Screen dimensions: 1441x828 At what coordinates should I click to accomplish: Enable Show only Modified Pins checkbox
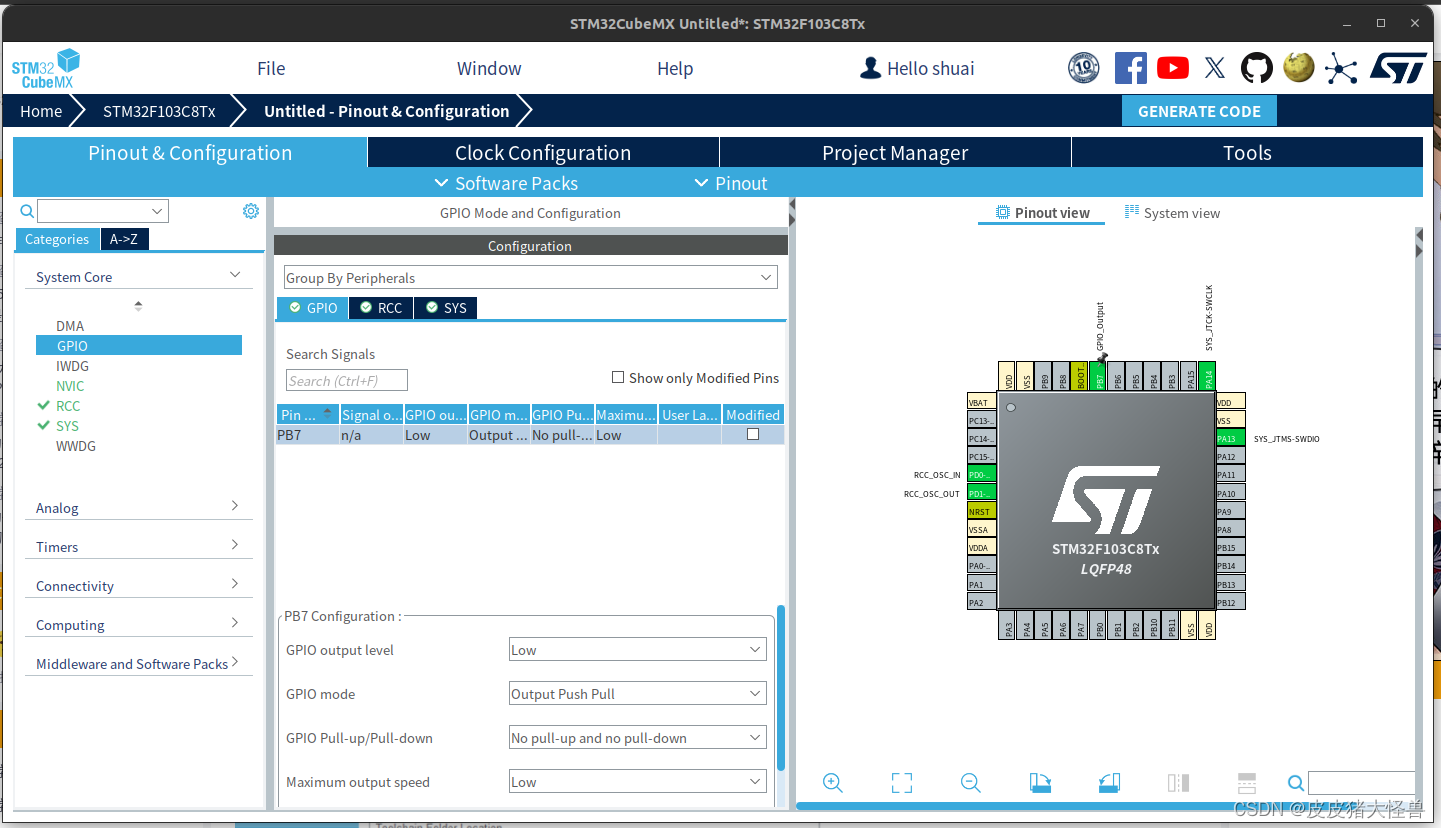pyautogui.click(x=618, y=377)
